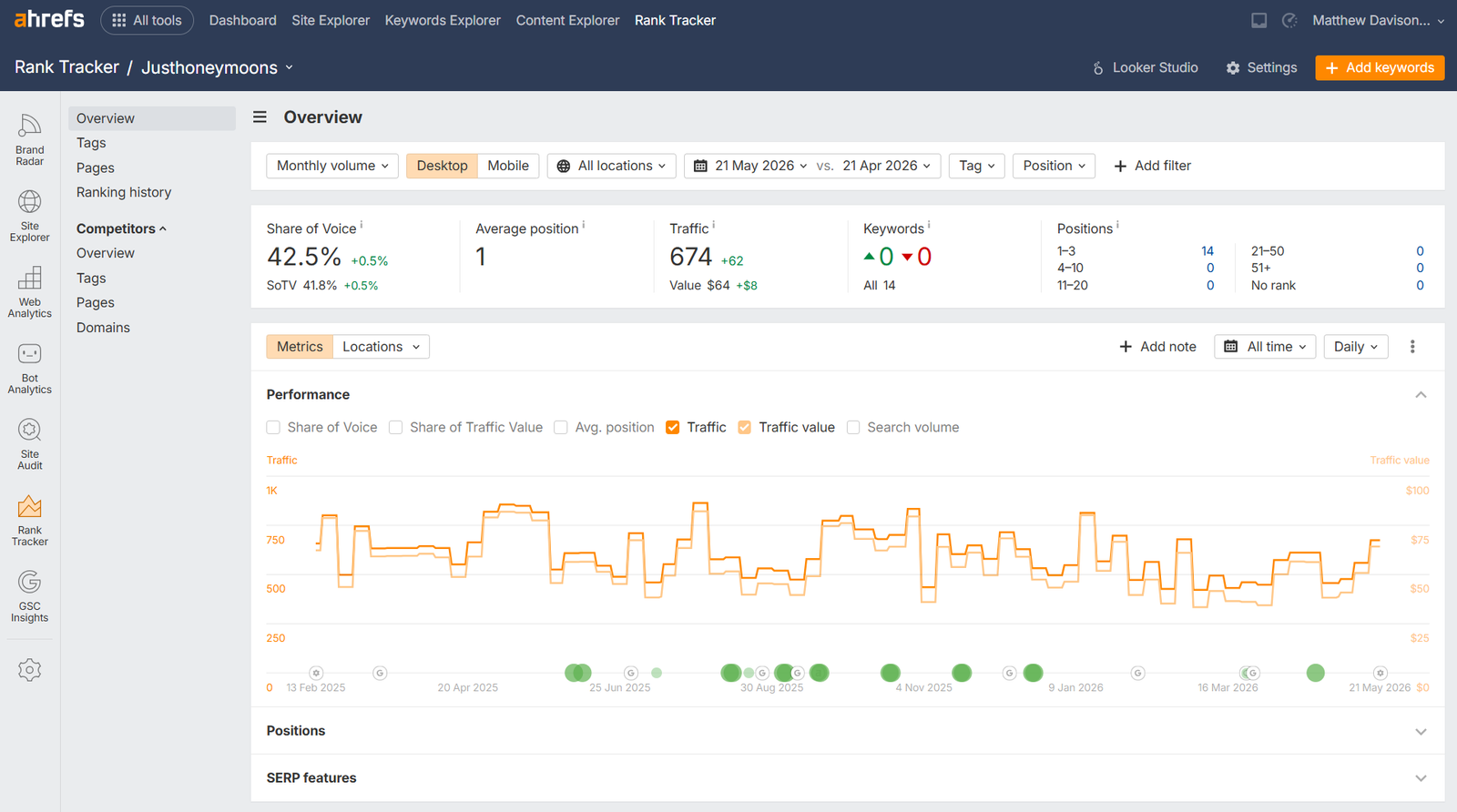The width and height of the screenshot is (1457, 812).
Task: Open the Matthew Davison account menu
Action: pyautogui.click(x=1378, y=20)
